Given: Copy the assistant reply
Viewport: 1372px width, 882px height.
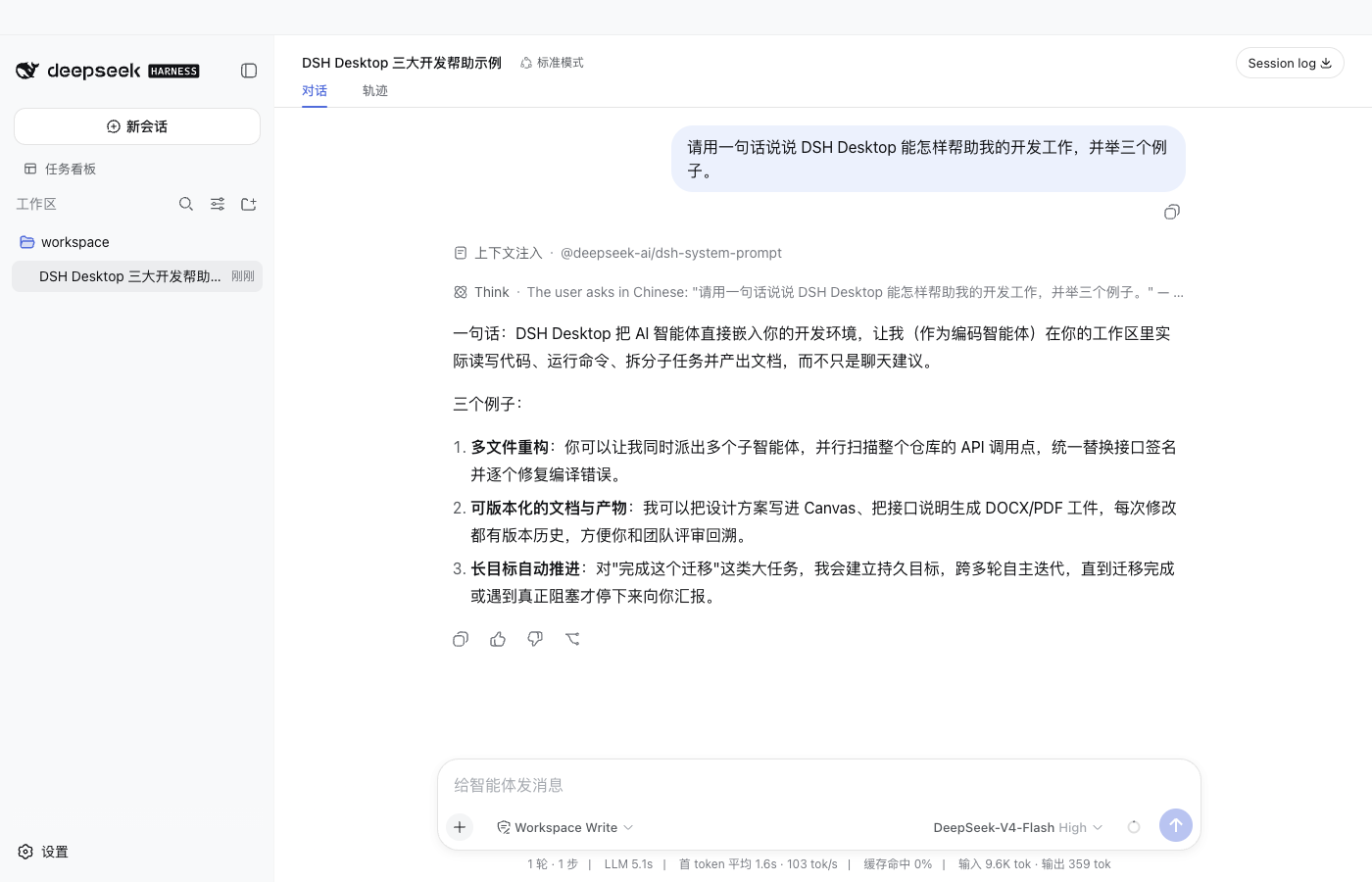Looking at the screenshot, I should (x=461, y=639).
